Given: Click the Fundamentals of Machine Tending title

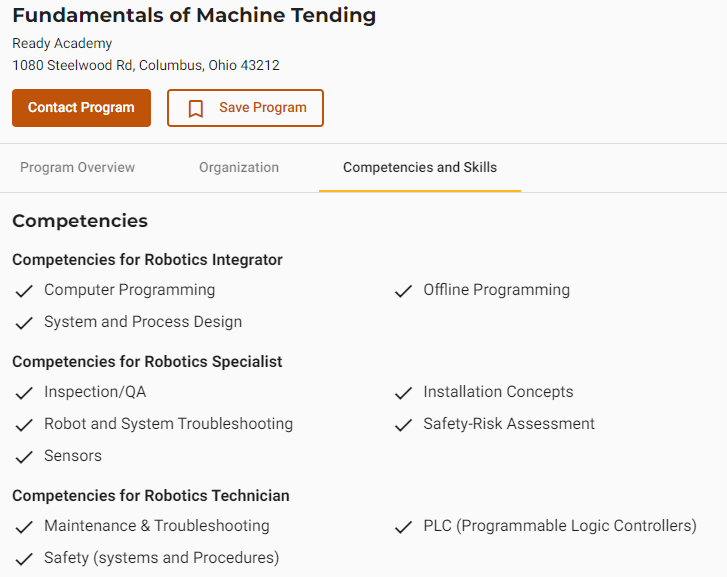Looking at the screenshot, I should pyautogui.click(x=194, y=15).
